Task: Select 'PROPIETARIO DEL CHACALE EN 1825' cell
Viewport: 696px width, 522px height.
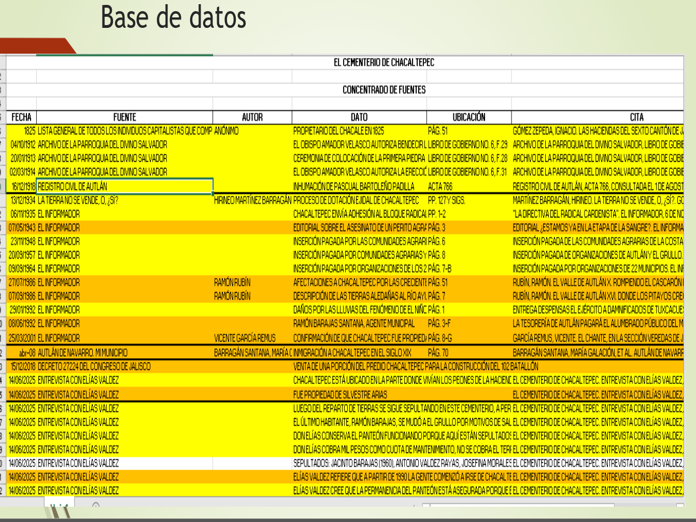Action: [359, 131]
